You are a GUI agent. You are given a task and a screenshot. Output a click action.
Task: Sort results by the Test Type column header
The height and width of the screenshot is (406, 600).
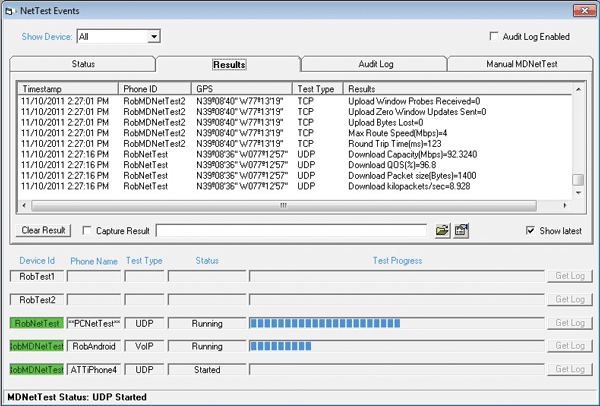318,88
